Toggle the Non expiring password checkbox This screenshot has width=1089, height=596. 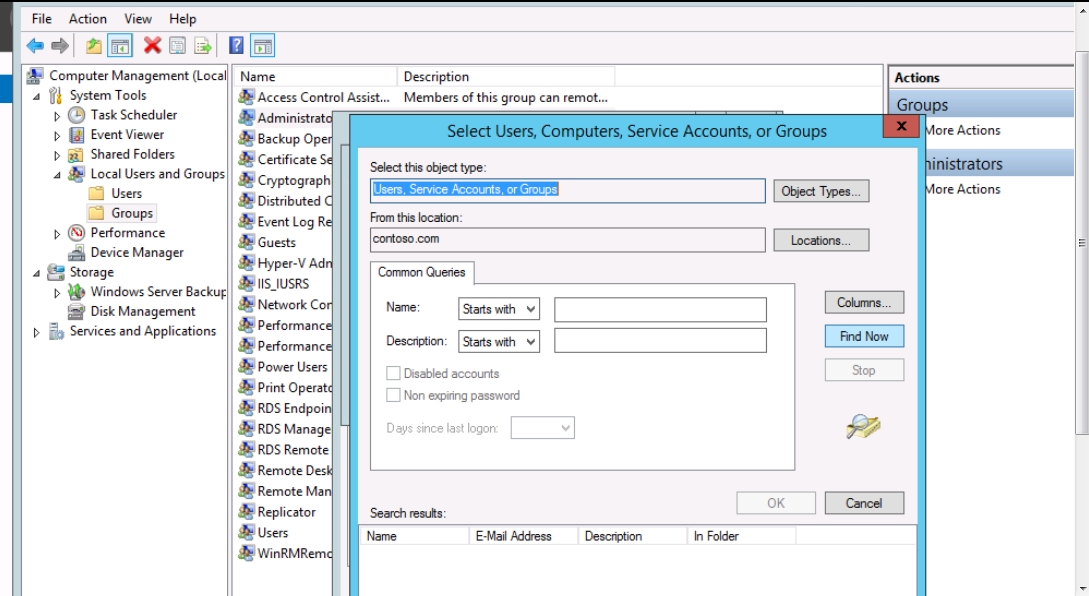tap(393, 395)
